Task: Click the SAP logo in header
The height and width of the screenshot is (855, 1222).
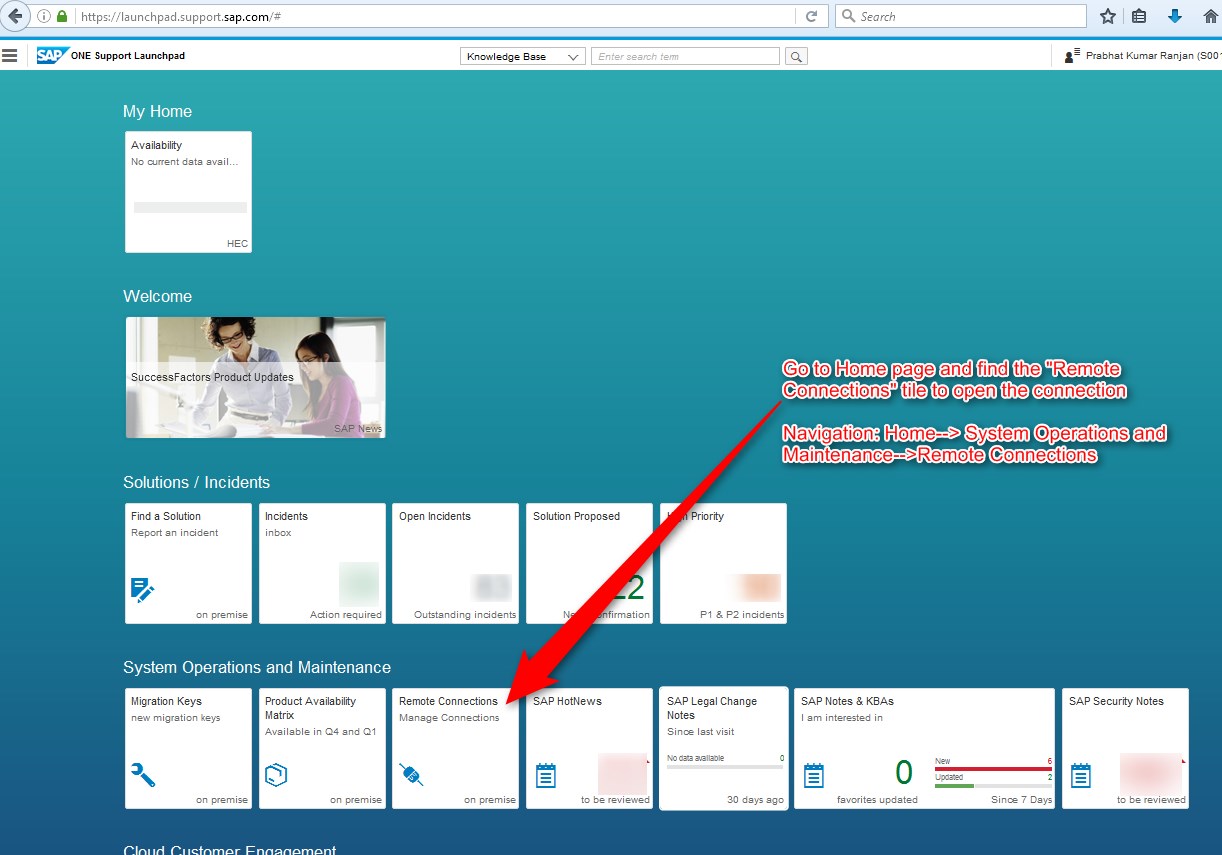Action: point(51,56)
